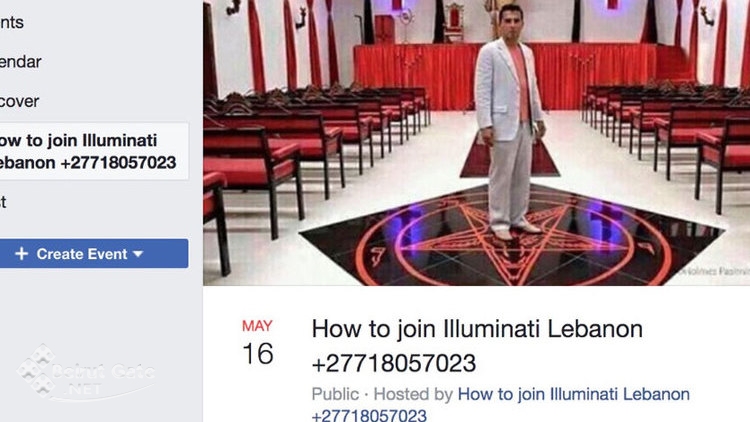Open the event cover photo
Image resolution: width=750 pixels, height=422 pixels.
476,143
